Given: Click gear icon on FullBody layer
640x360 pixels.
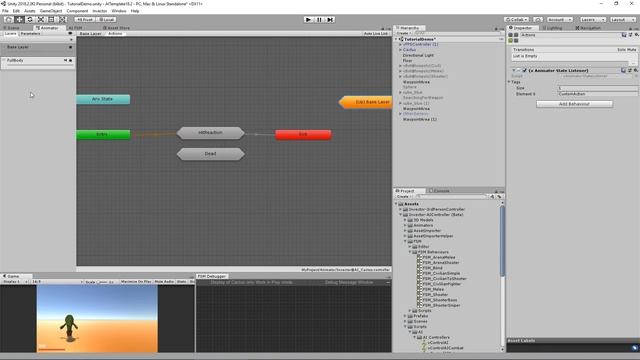Looking at the screenshot, I should point(71,60).
